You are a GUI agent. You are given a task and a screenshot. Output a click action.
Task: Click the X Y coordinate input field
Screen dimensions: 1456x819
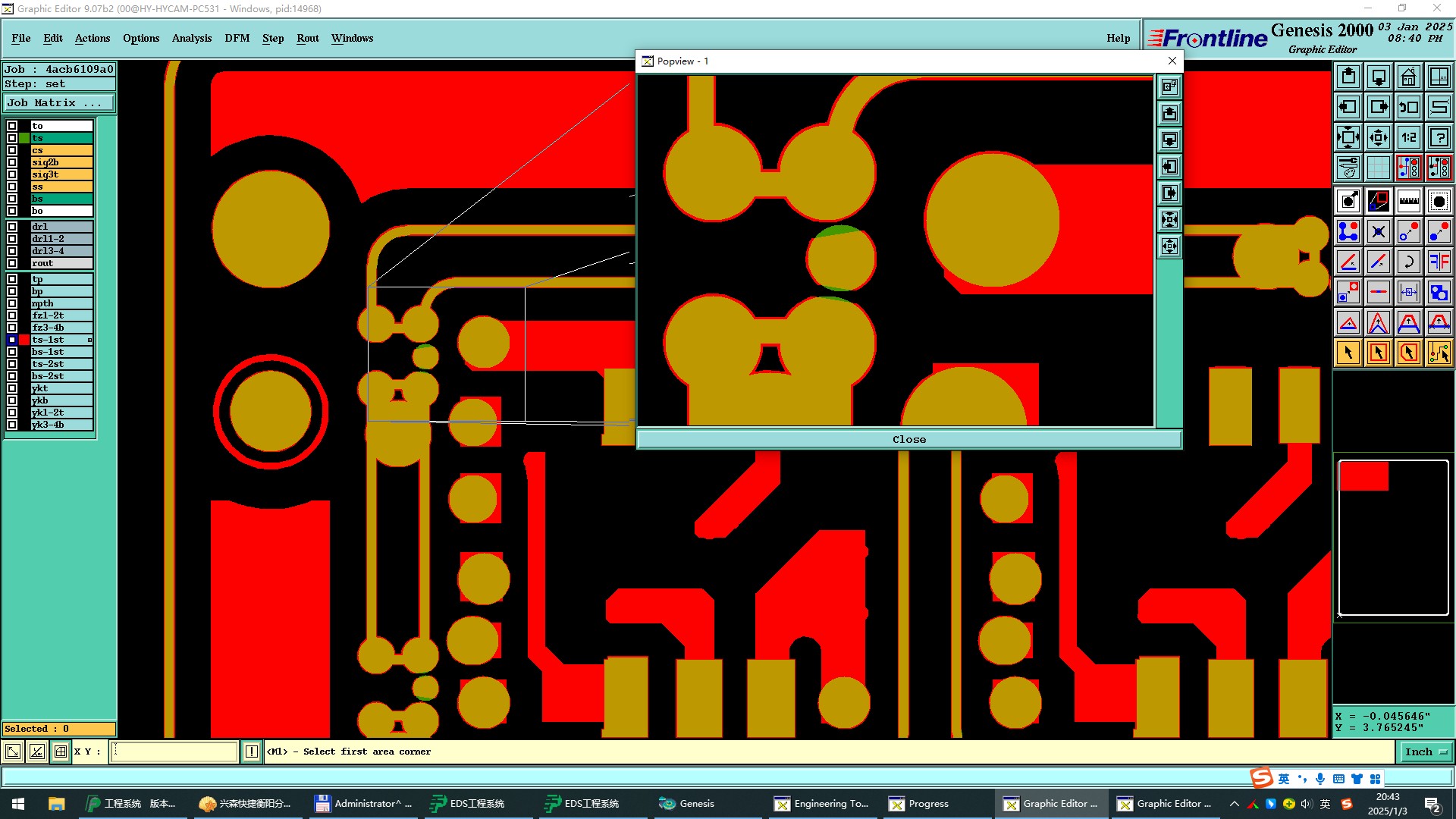coord(174,752)
